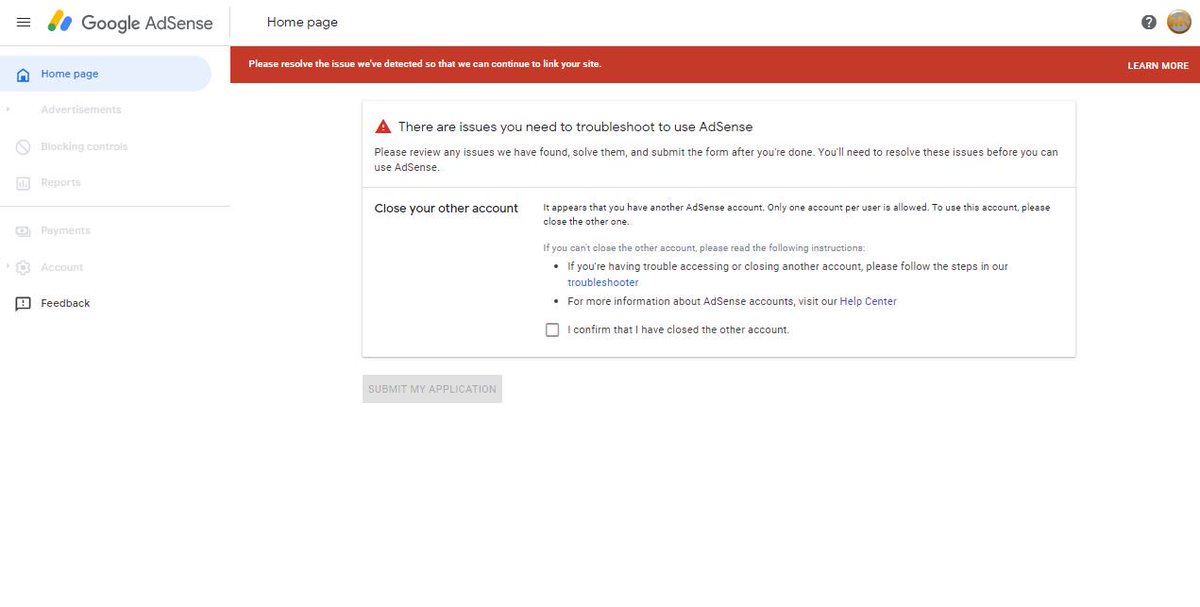Open Feedback from the sidebar
1200x607 pixels.
click(x=65, y=303)
